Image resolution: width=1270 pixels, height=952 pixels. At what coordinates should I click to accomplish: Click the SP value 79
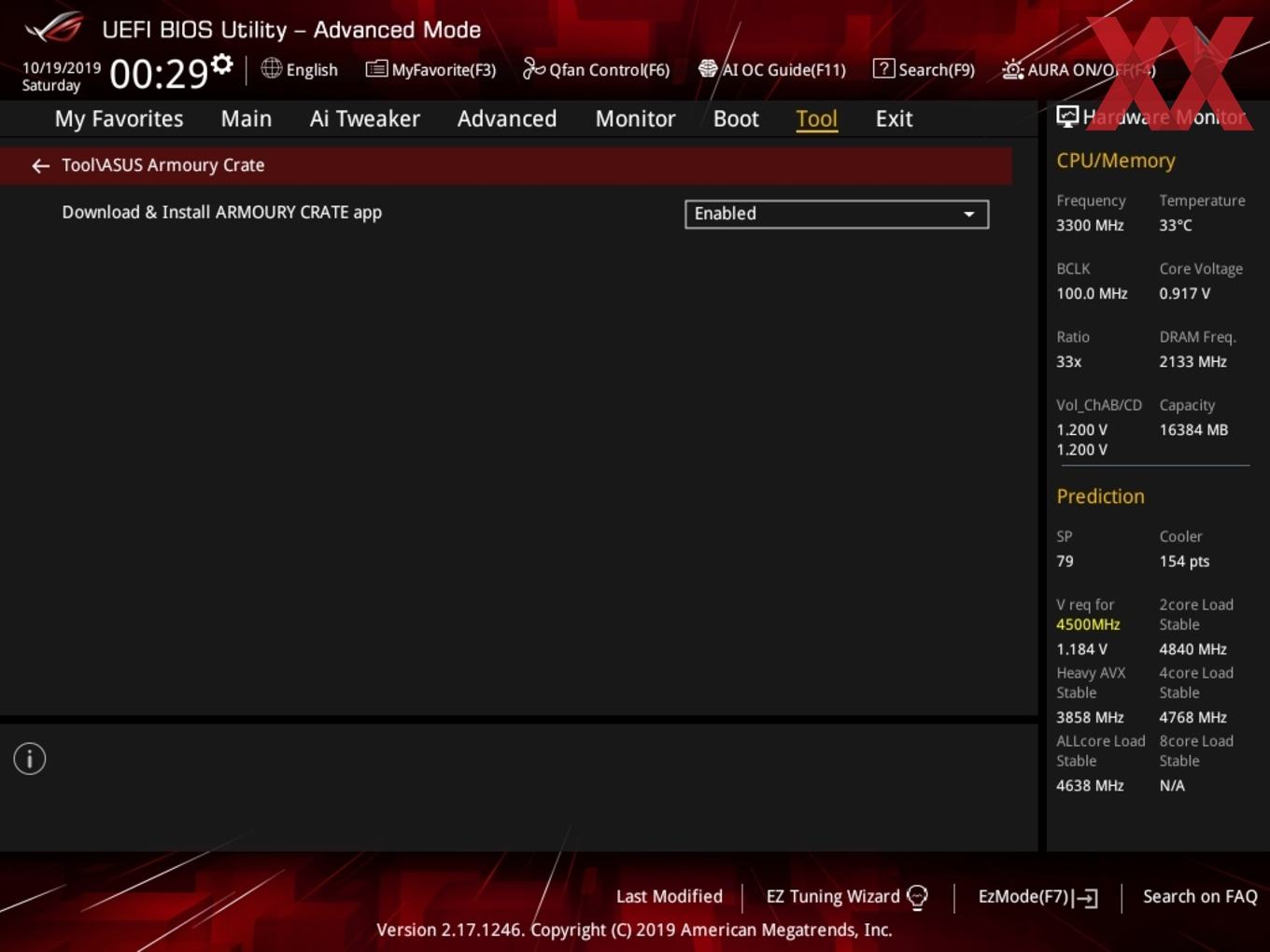click(1065, 562)
